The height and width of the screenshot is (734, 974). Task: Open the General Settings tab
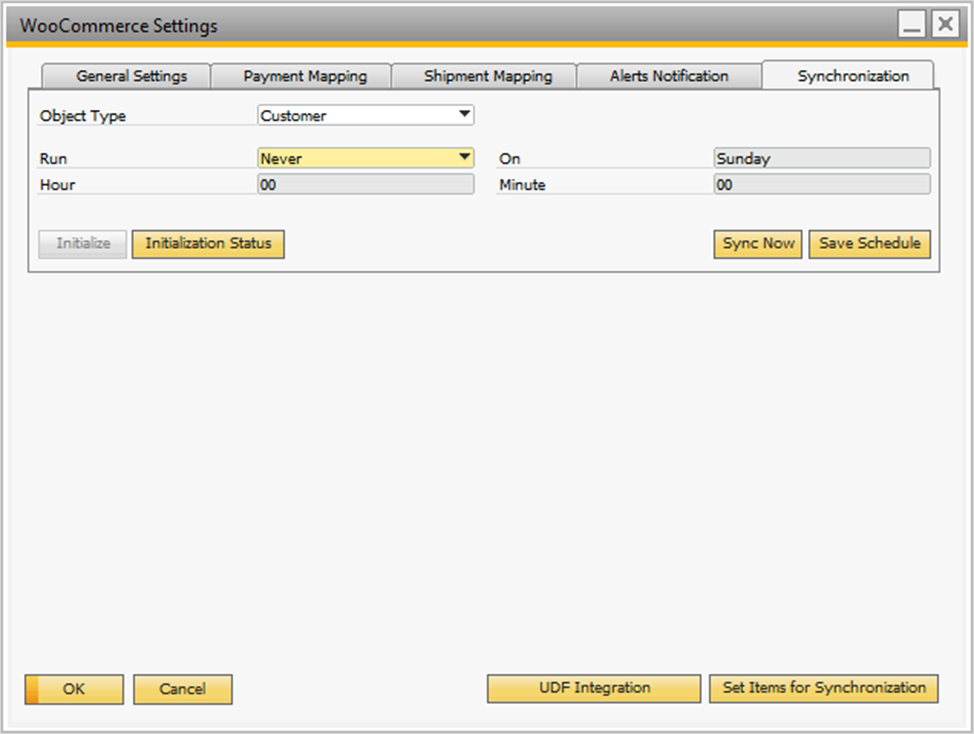[131, 76]
